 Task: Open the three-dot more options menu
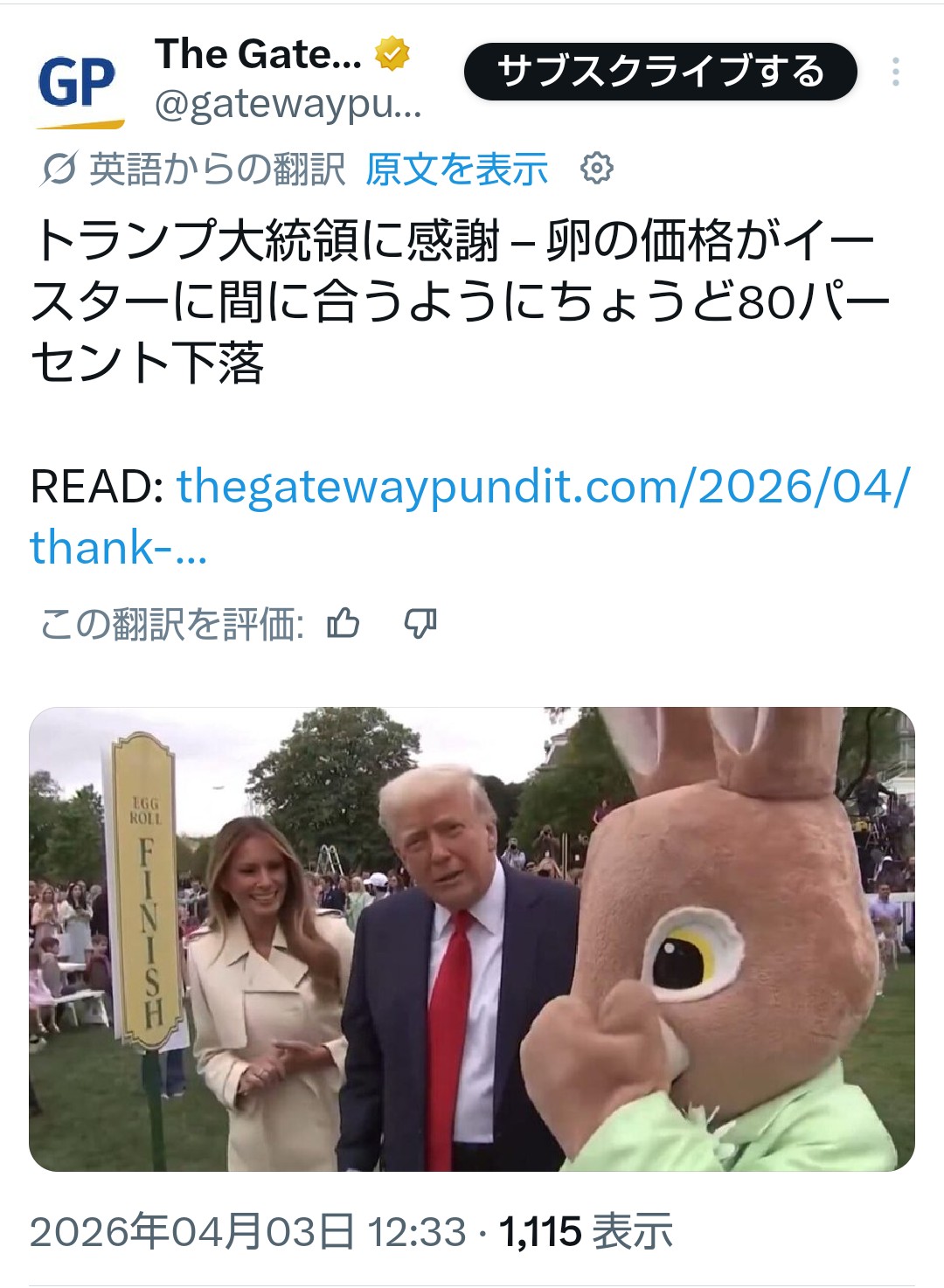(x=895, y=72)
